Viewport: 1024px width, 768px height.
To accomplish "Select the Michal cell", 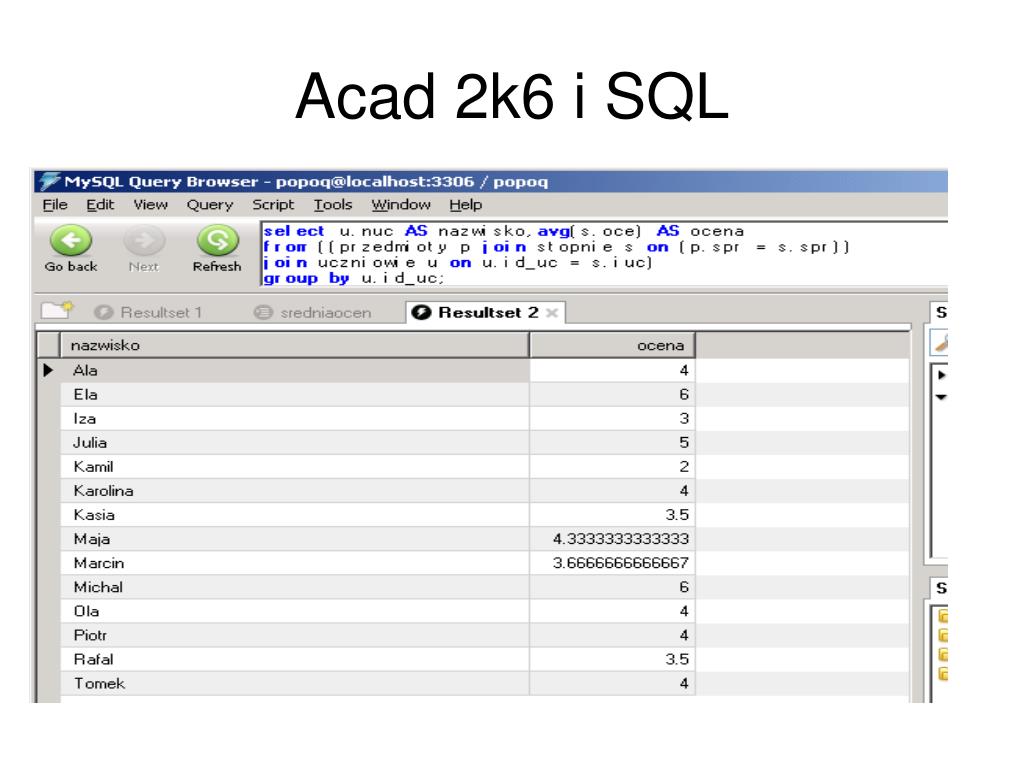I will pos(295,587).
